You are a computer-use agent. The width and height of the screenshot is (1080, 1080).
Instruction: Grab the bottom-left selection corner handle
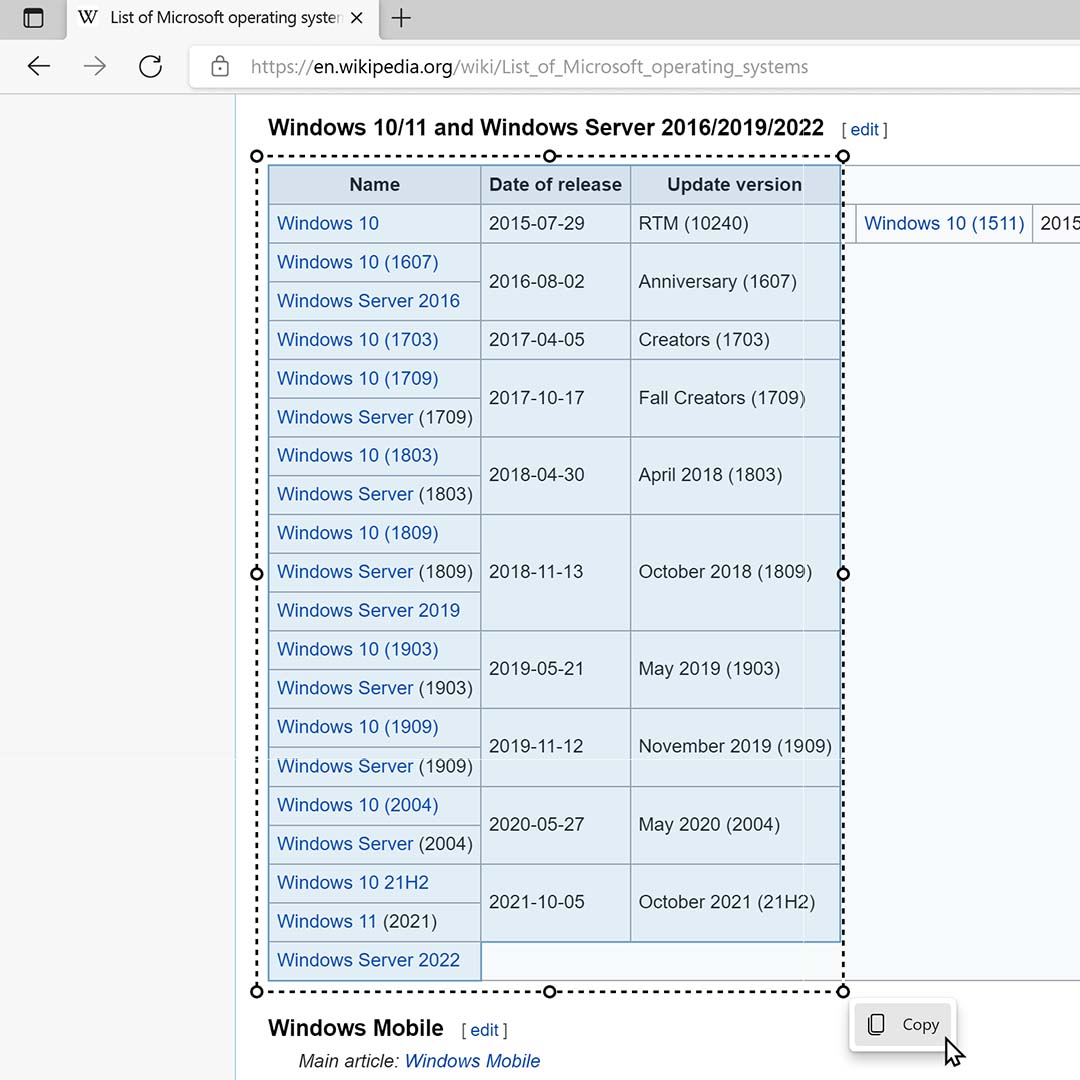pyautogui.click(x=257, y=992)
